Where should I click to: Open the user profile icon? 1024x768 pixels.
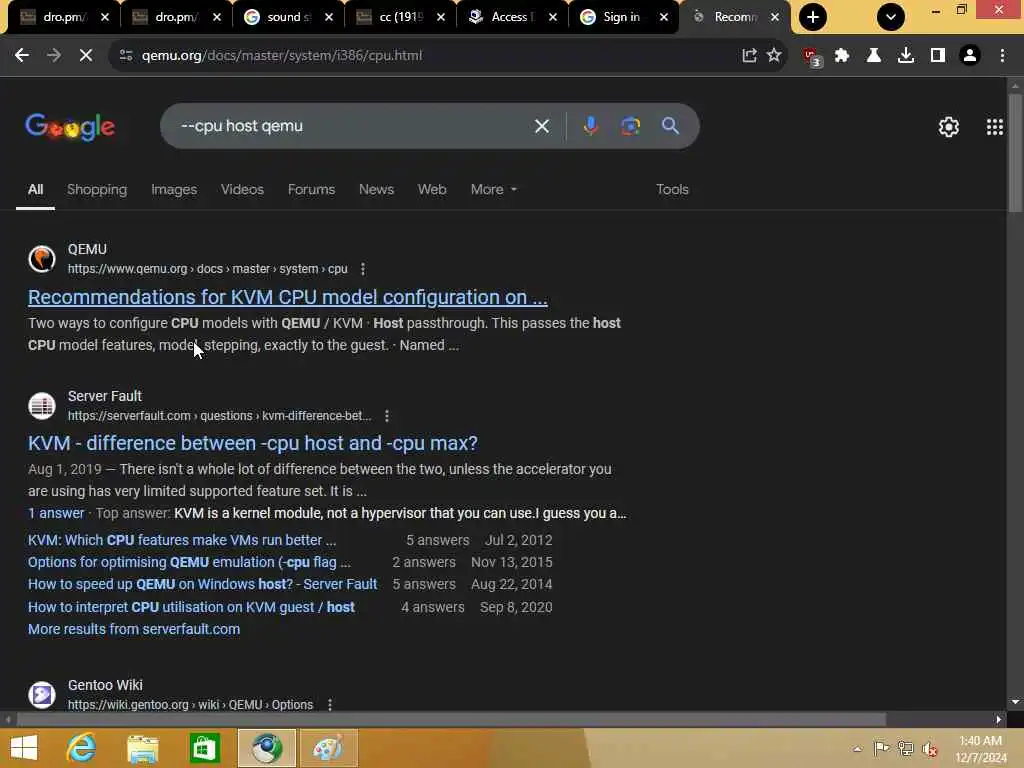point(970,56)
